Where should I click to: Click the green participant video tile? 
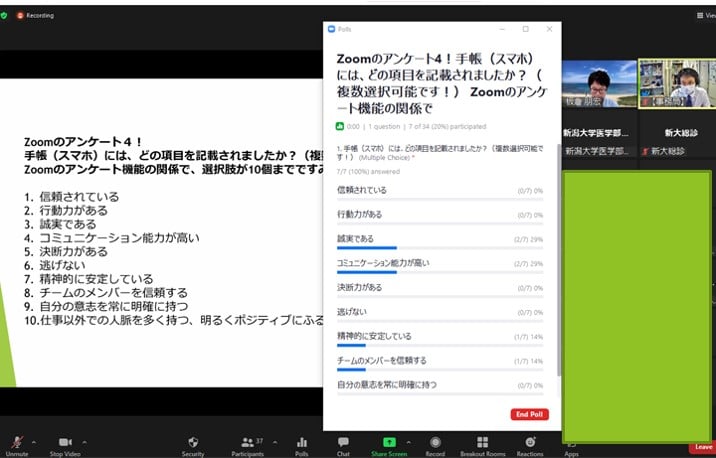[x=637, y=306]
